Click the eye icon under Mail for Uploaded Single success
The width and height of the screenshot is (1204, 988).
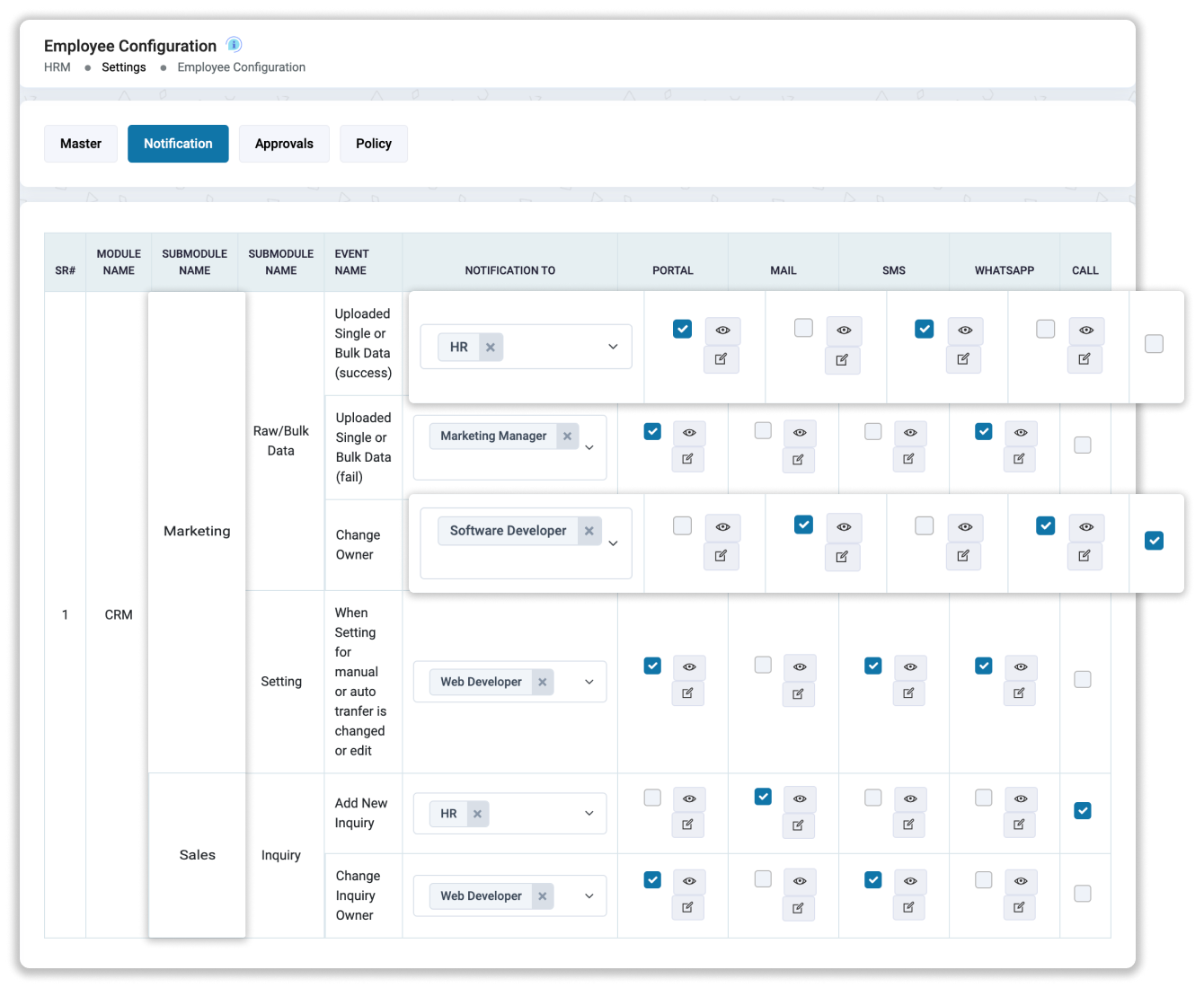pos(844,331)
